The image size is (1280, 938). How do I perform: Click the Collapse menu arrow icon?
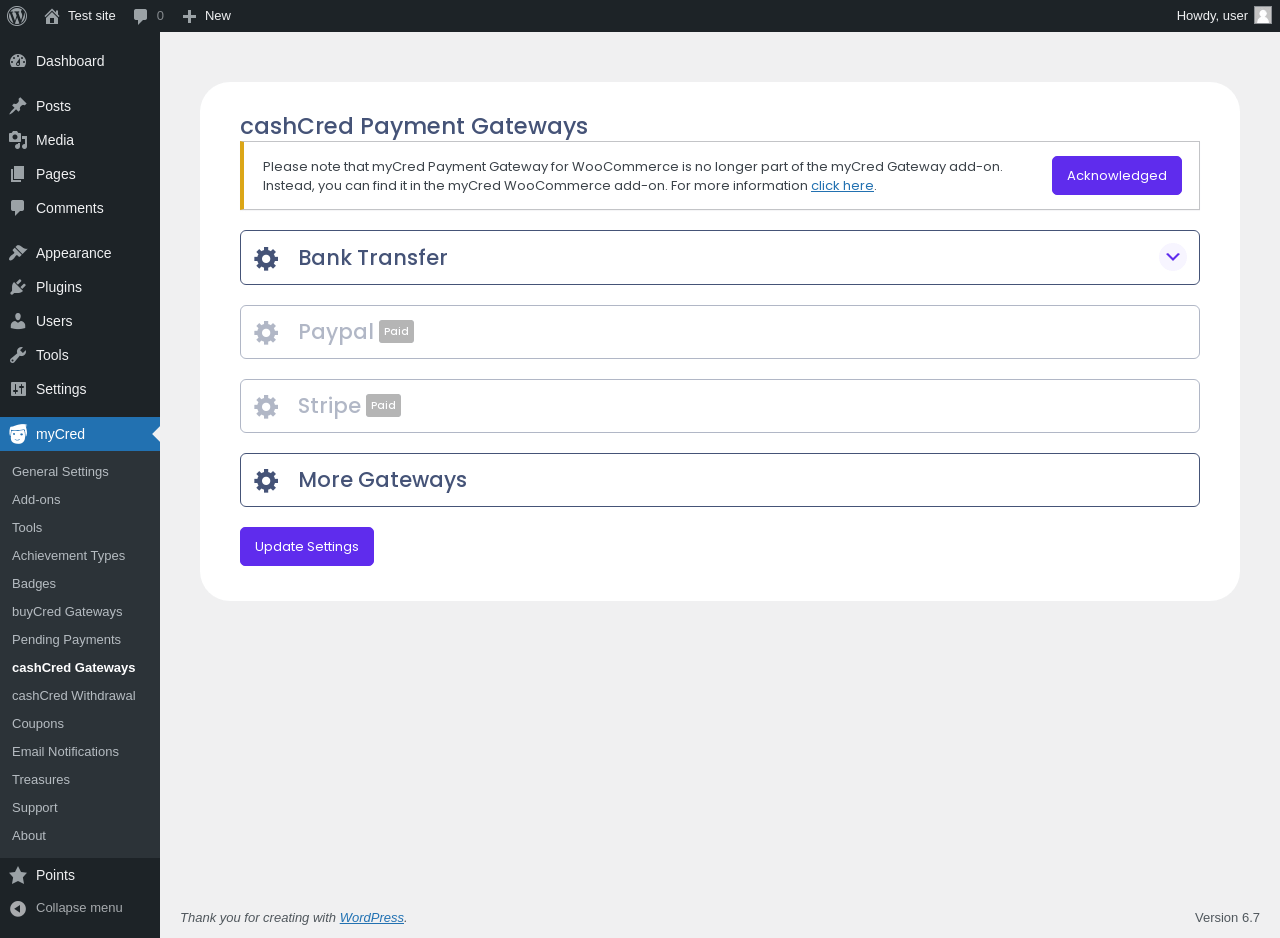pyautogui.click(x=18, y=908)
